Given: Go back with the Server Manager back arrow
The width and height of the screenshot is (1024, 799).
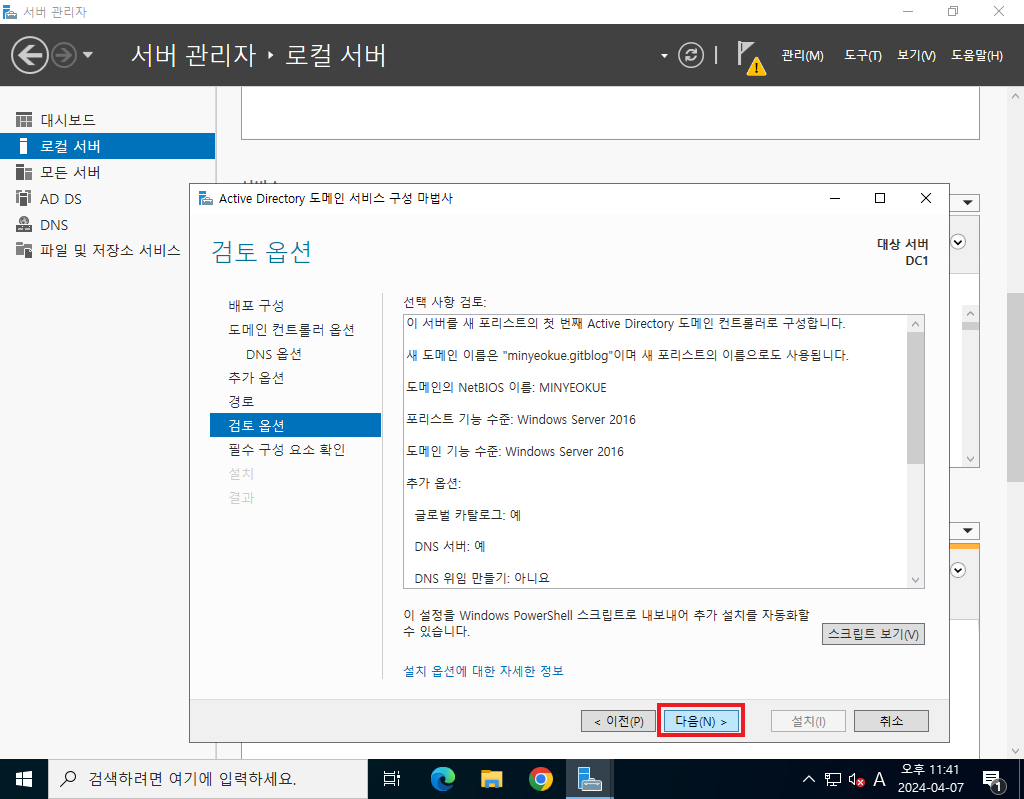Looking at the screenshot, I should click(29, 55).
